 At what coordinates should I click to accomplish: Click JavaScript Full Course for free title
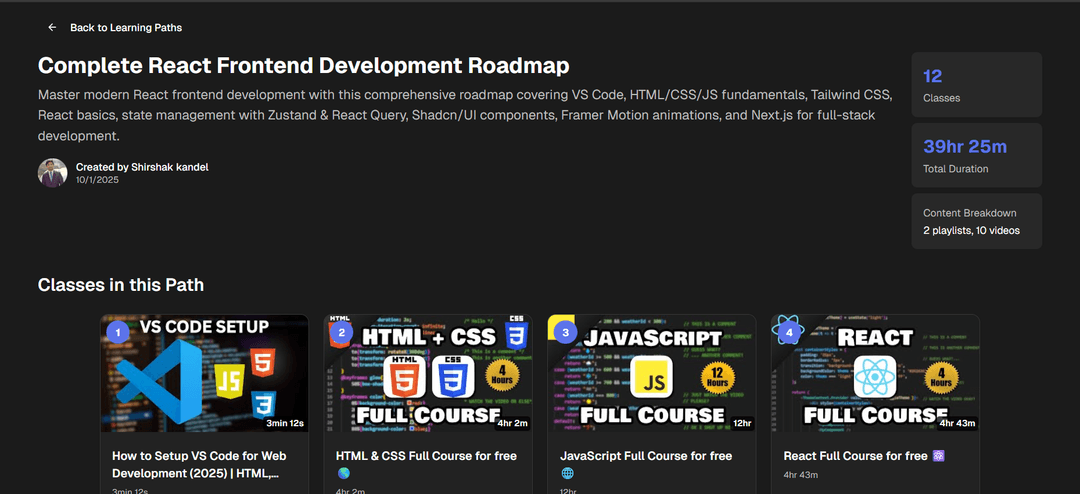(646, 456)
